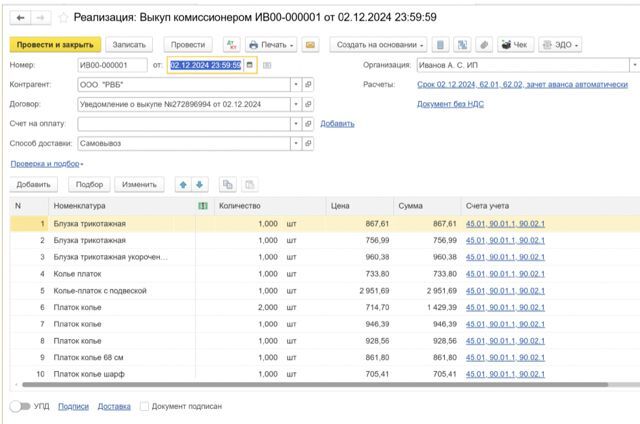Toggle the УПД switch
The width and height of the screenshot is (640, 424).
[20, 406]
